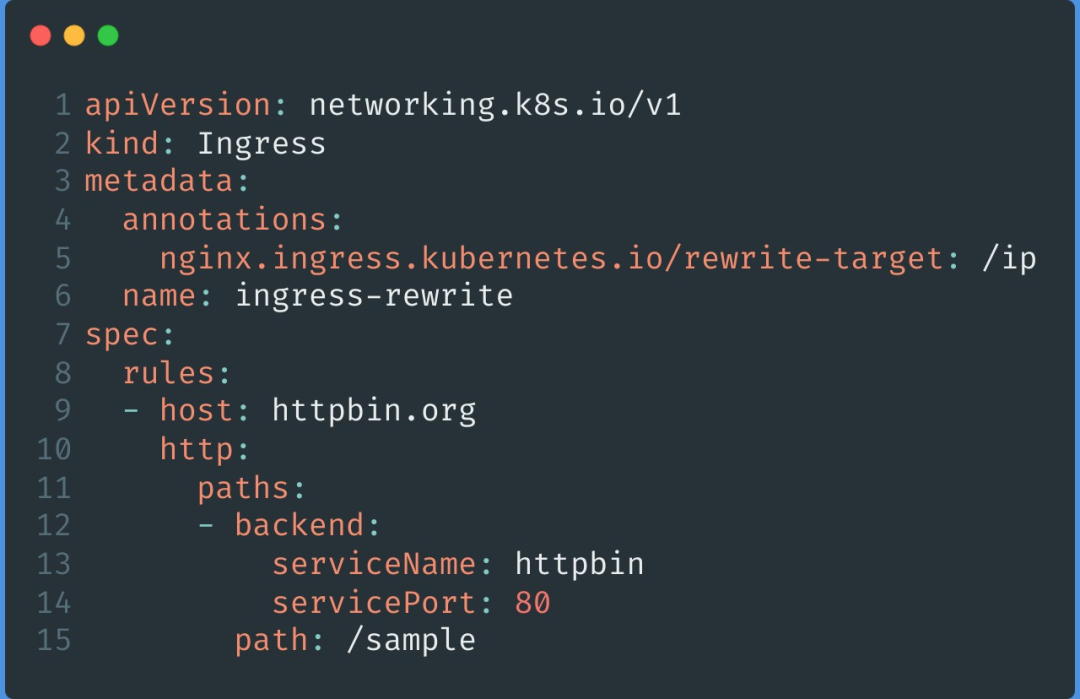Click the backend key
The width and height of the screenshot is (1080, 699).
[300, 525]
